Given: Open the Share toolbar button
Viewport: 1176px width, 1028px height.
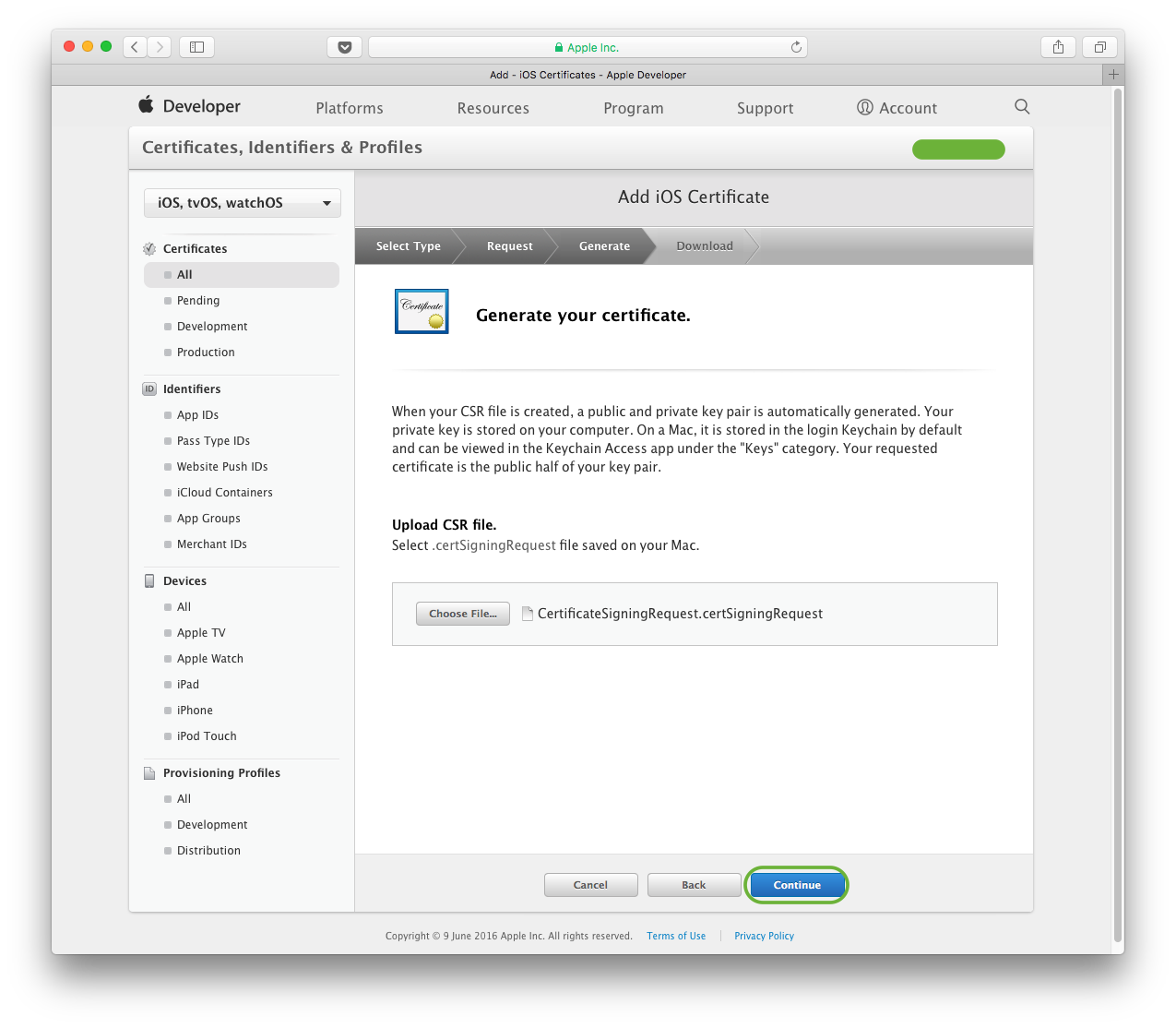Looking at the screenshot, I should coord(1058,47).
